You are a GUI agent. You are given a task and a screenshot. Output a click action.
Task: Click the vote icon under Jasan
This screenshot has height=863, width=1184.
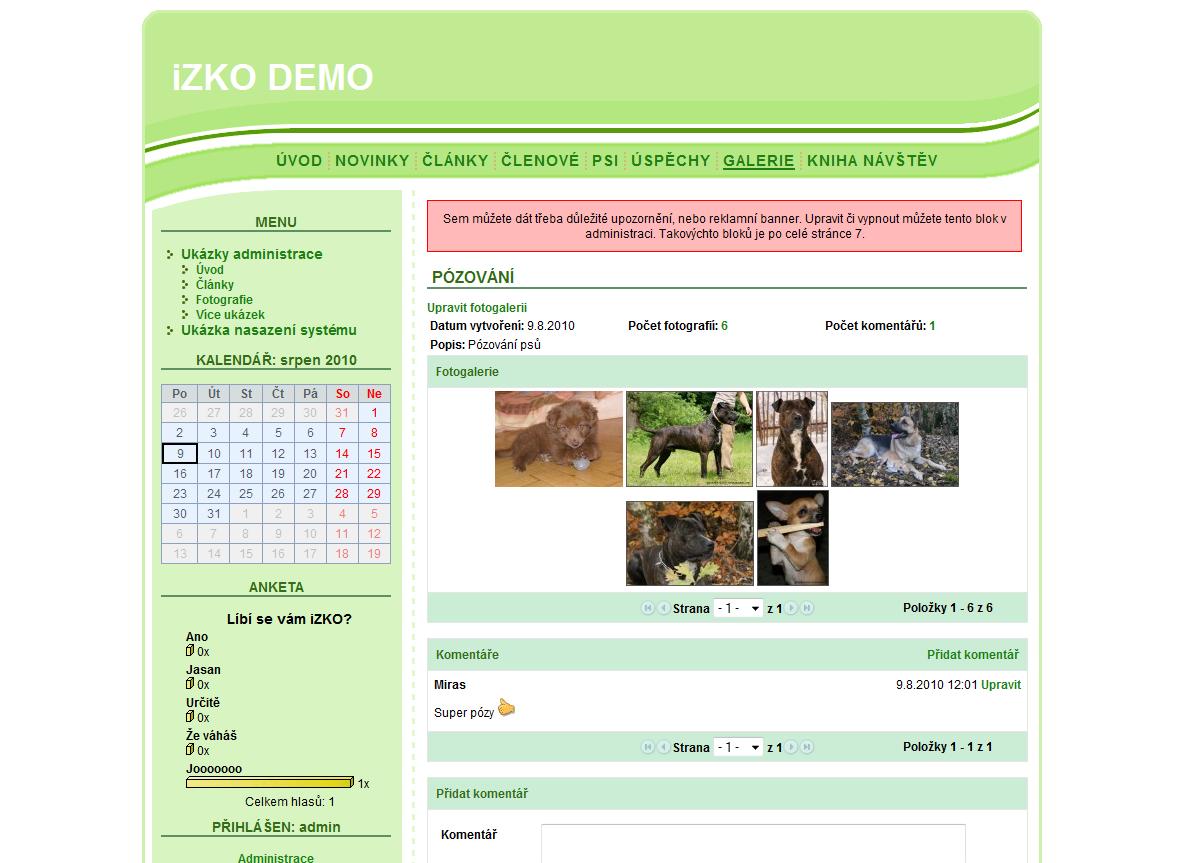[x=190, y=683]
